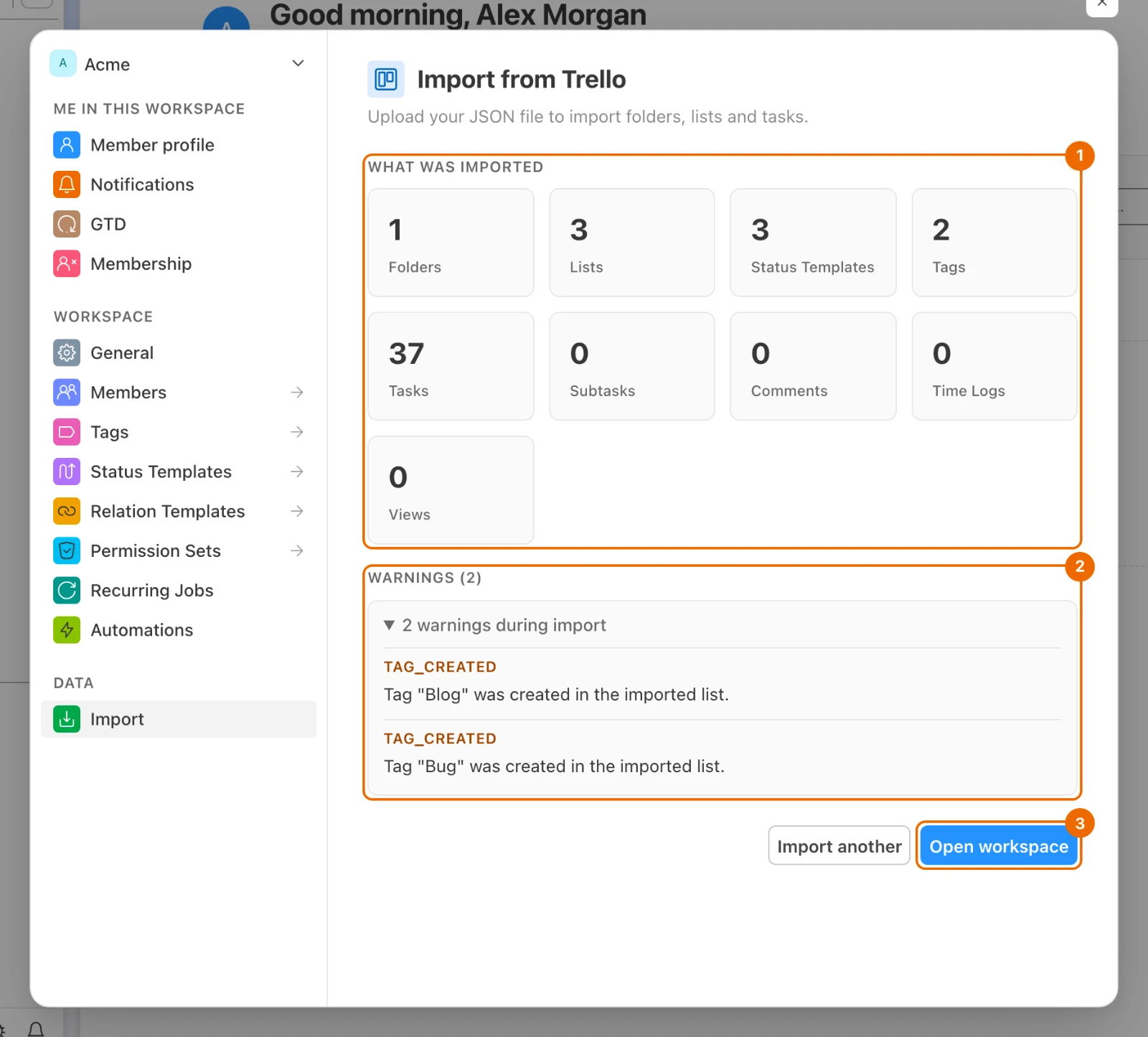
Task: Select the Import item under Data
Action: [x=179, y=718]
